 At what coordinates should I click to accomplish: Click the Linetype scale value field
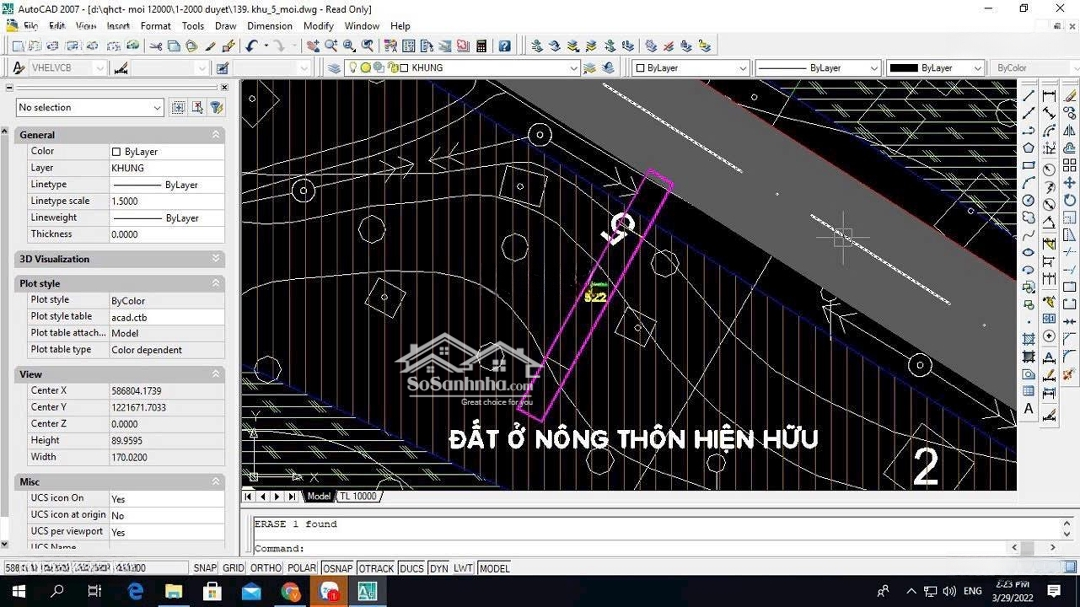click(x=166, y=201)
